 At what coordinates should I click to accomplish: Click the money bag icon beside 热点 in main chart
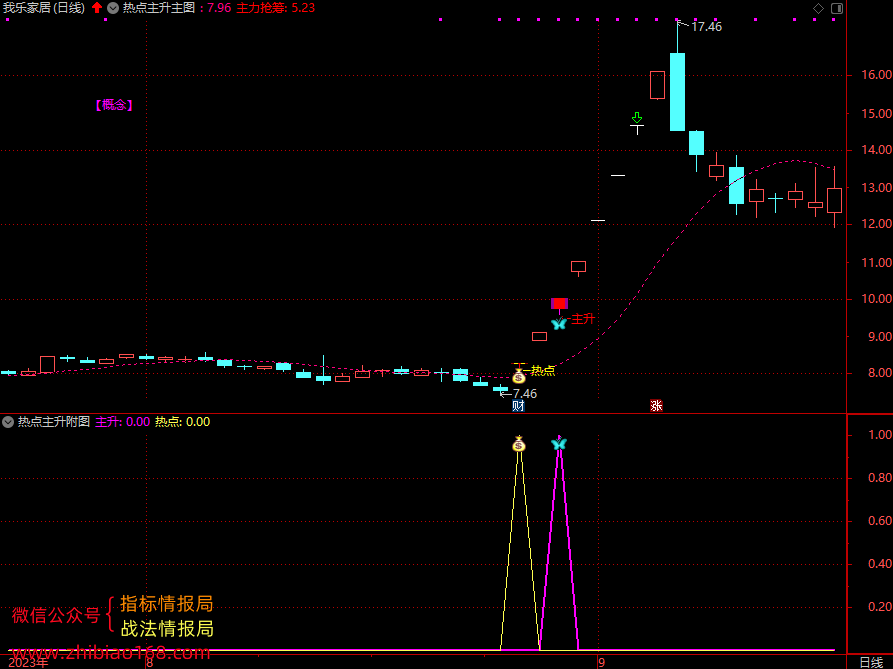click(518, 376)
